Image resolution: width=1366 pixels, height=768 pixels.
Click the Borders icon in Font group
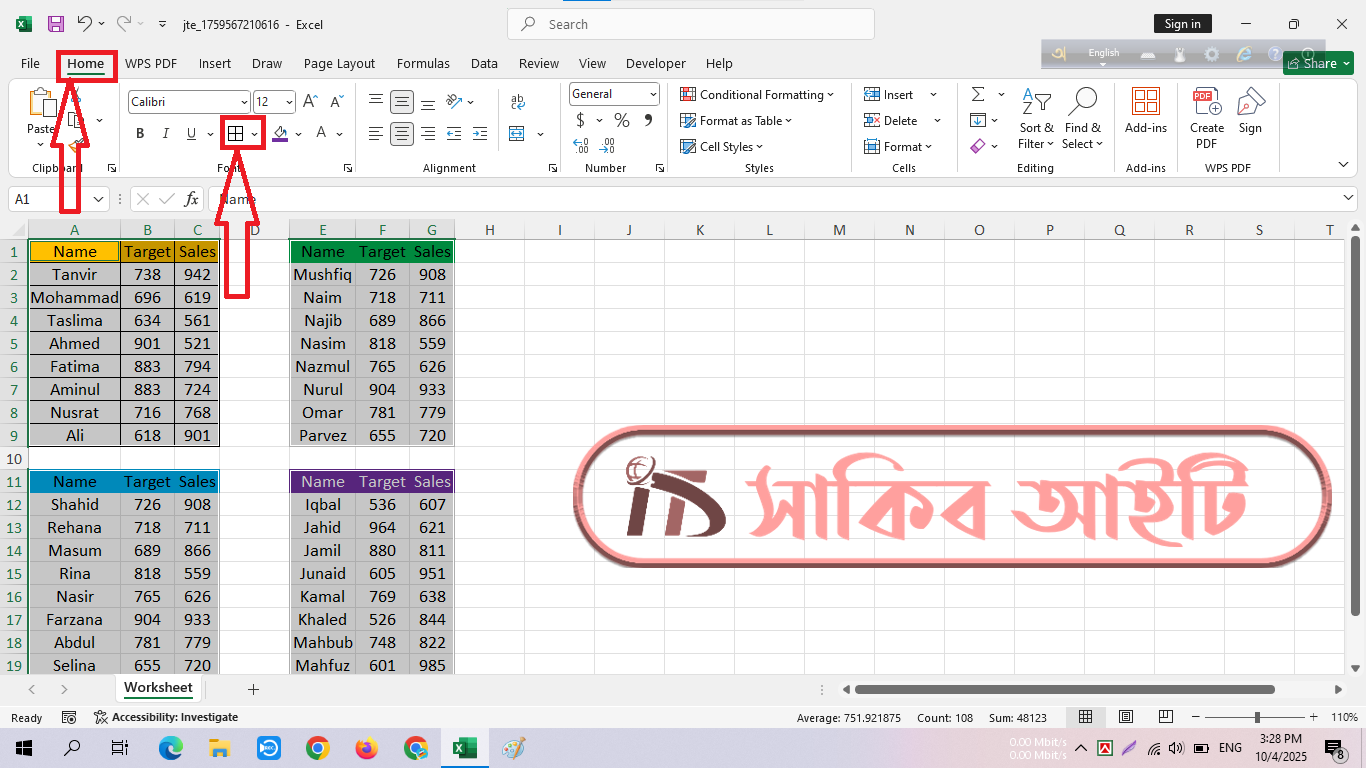(x=236, y=134)
